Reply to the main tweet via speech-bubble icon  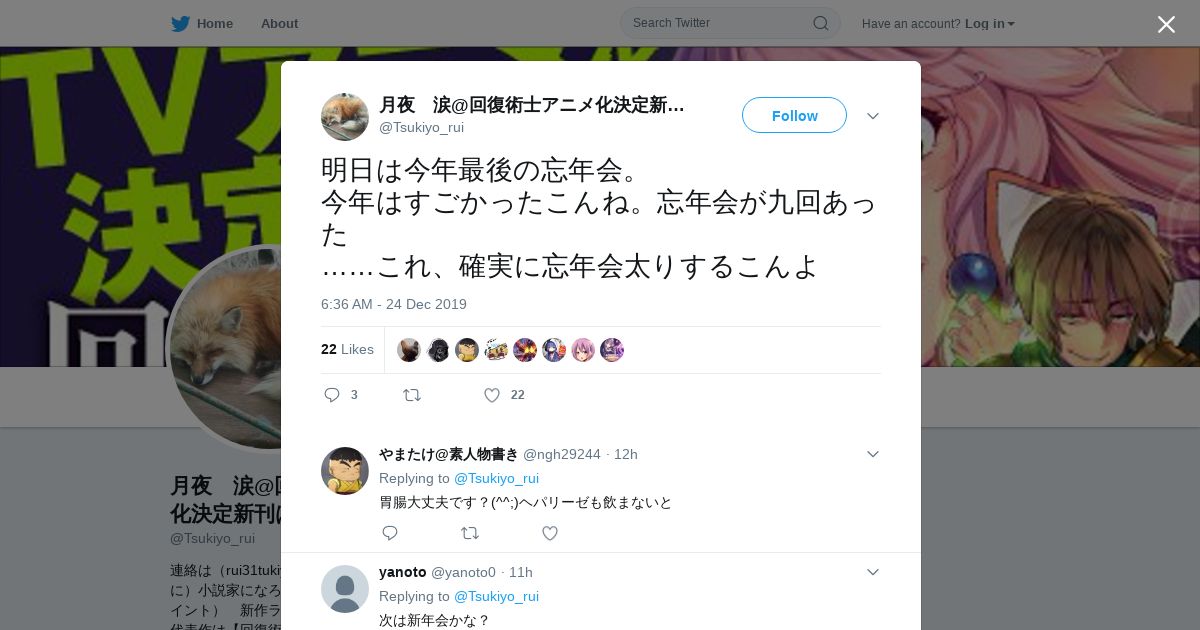click(x=332, y=395)
